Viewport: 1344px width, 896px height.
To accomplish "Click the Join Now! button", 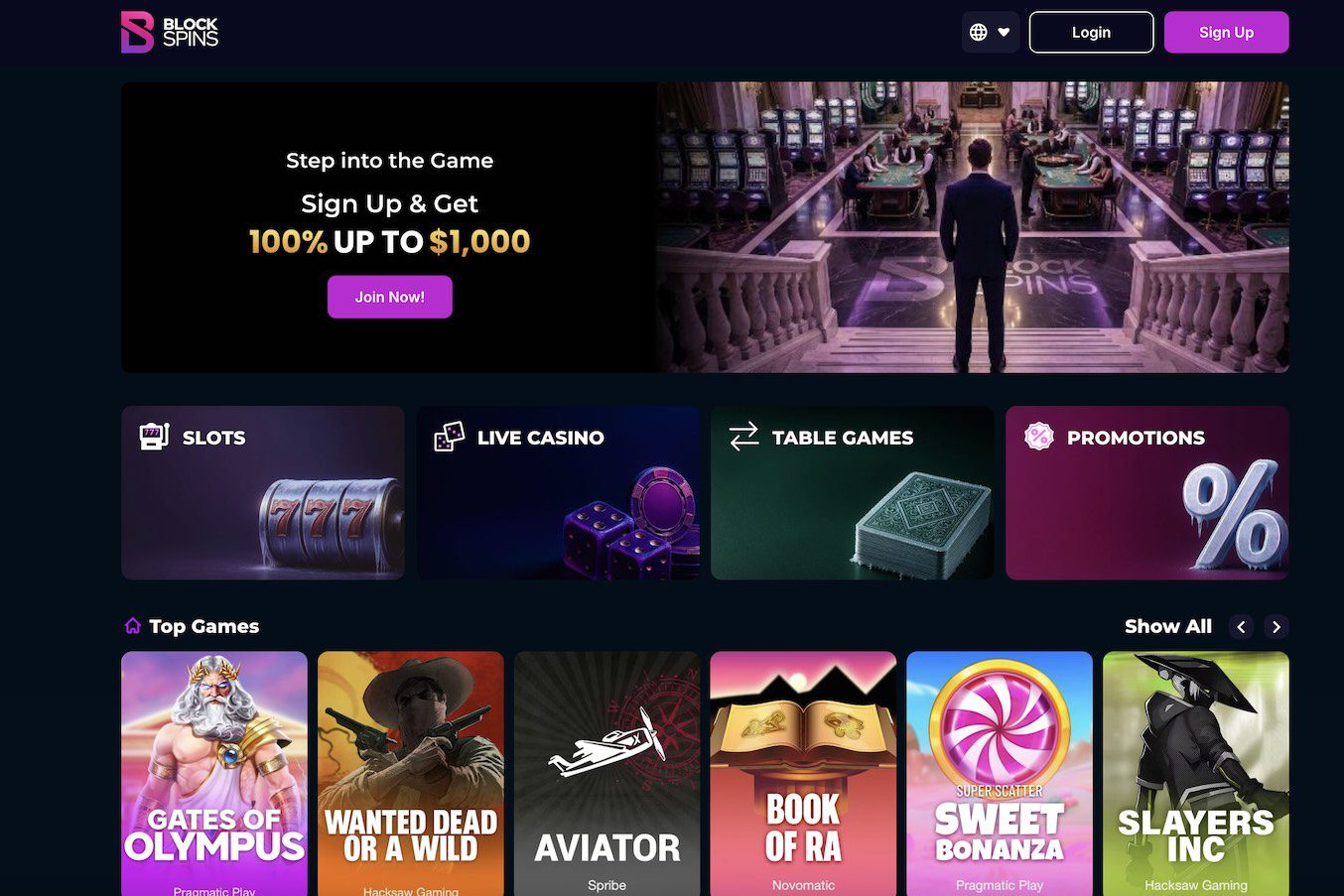I will pos(390,297).
